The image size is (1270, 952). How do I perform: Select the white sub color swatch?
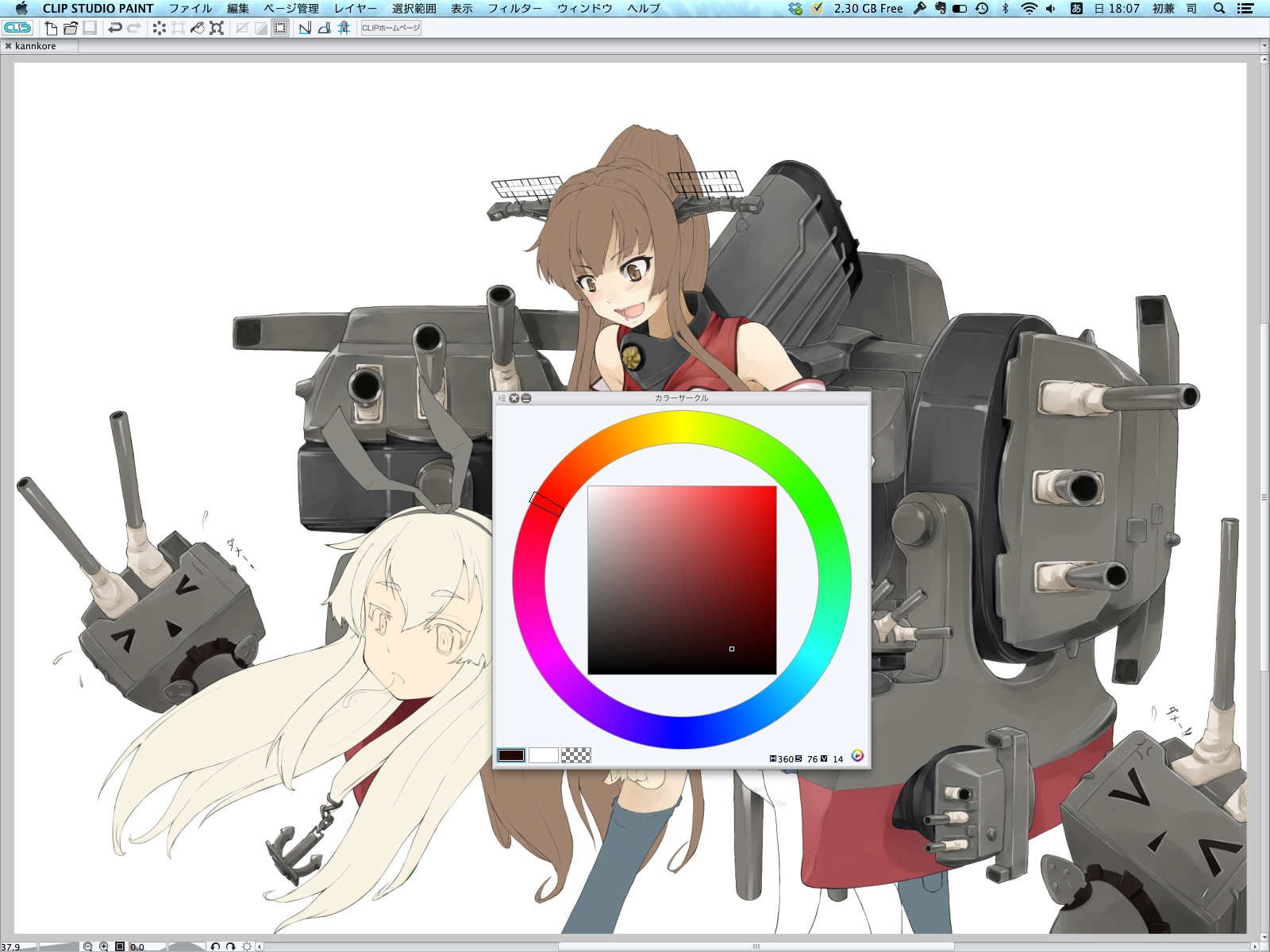pyautogui.click(x=544, y=755)
